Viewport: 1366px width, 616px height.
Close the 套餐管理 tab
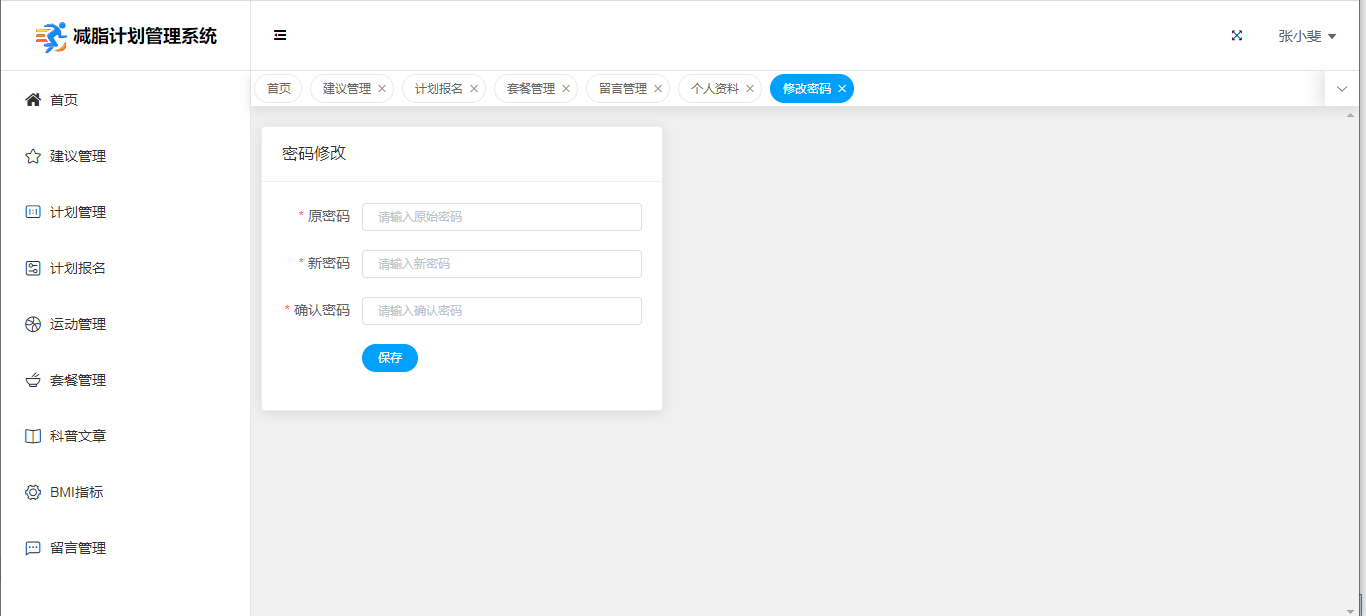pos(566,89)
